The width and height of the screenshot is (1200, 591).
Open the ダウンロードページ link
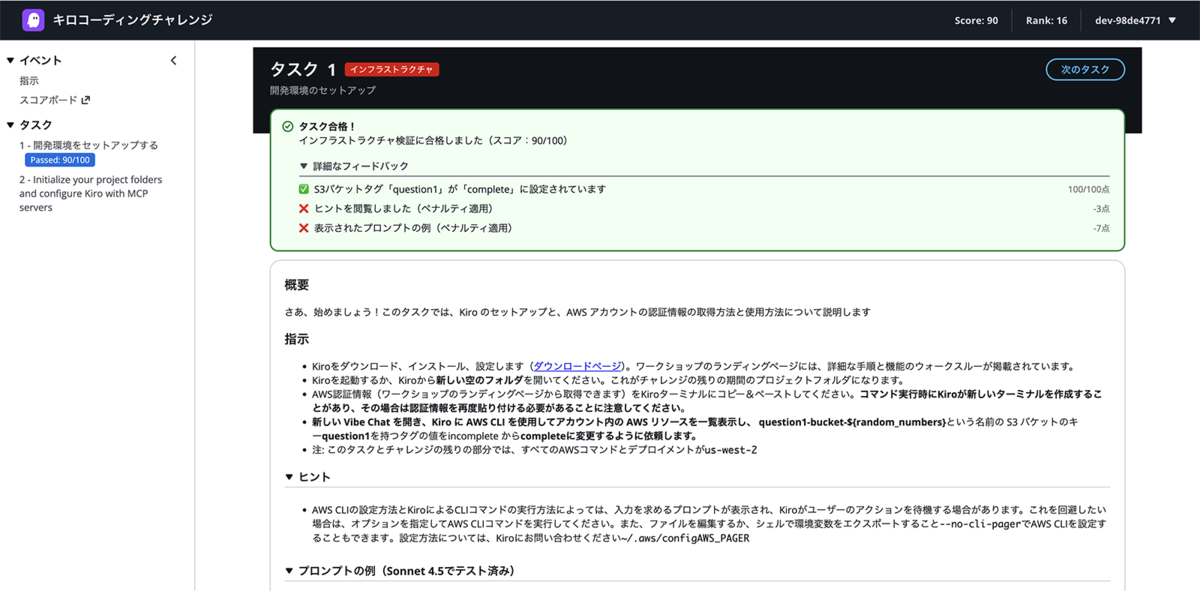coord(579,366)
